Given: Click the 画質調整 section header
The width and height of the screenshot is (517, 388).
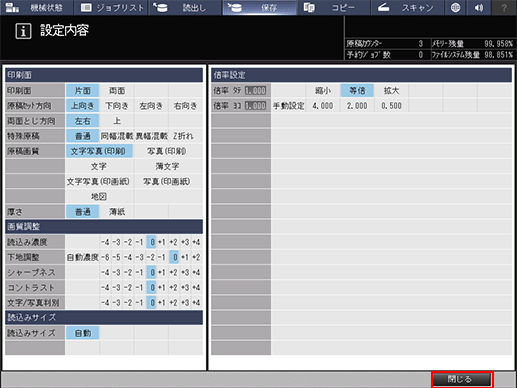Looking at the screenshot, I should pyautogui.click(x=104, y=227).
